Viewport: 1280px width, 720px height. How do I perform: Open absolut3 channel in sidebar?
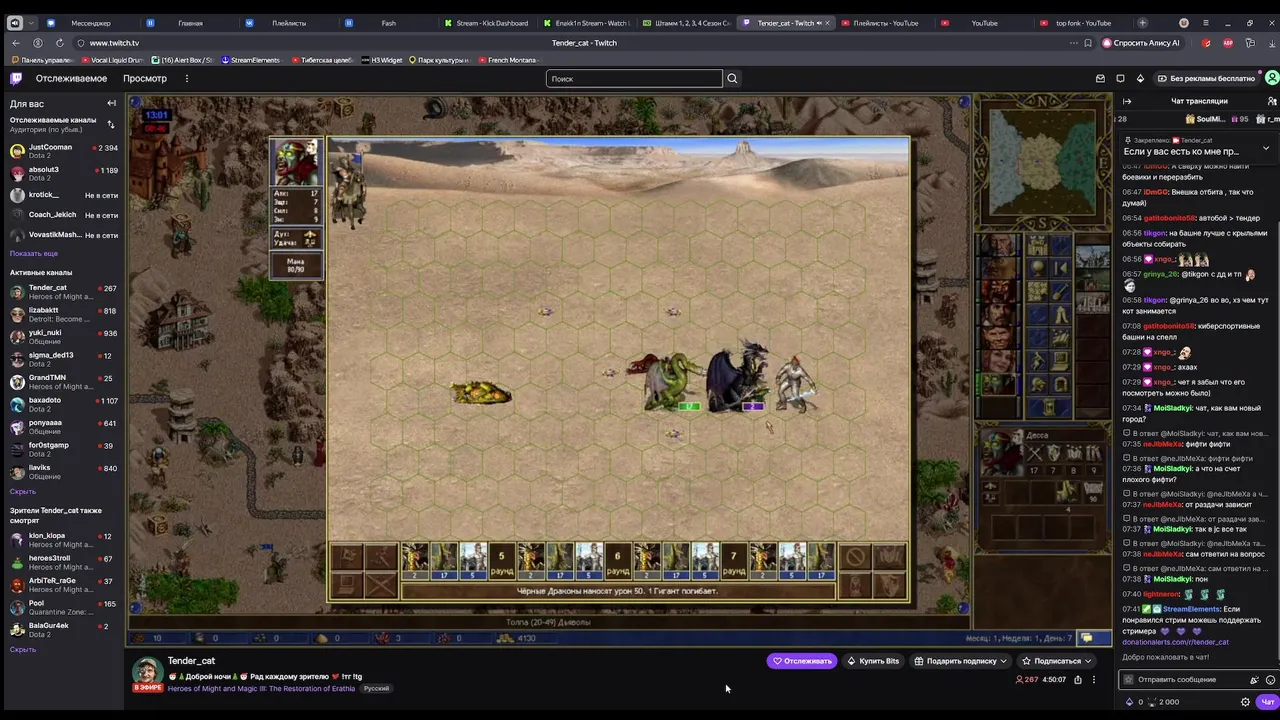click(x=63, y=173)
